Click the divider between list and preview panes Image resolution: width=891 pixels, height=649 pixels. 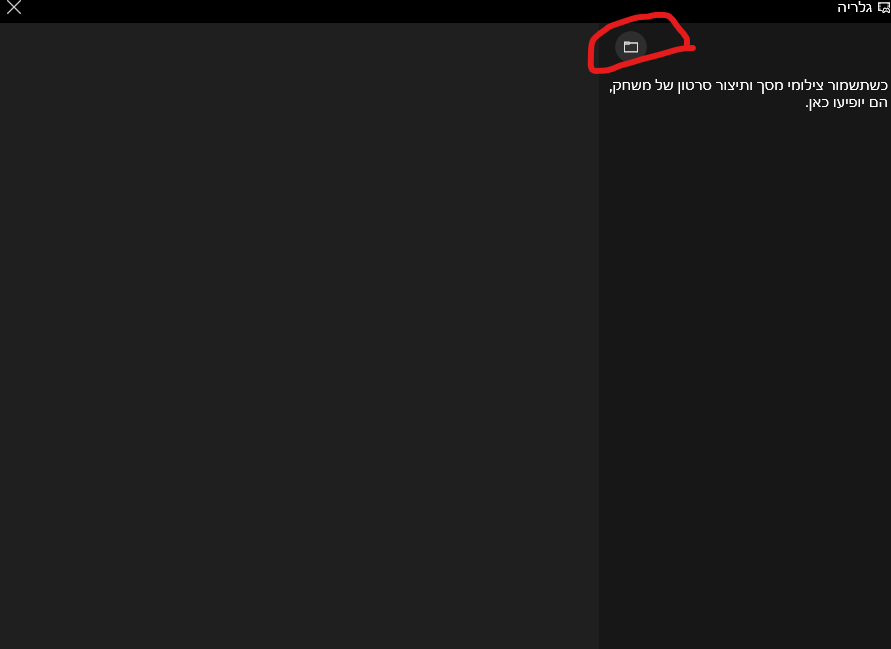click(x=599, y=335)
